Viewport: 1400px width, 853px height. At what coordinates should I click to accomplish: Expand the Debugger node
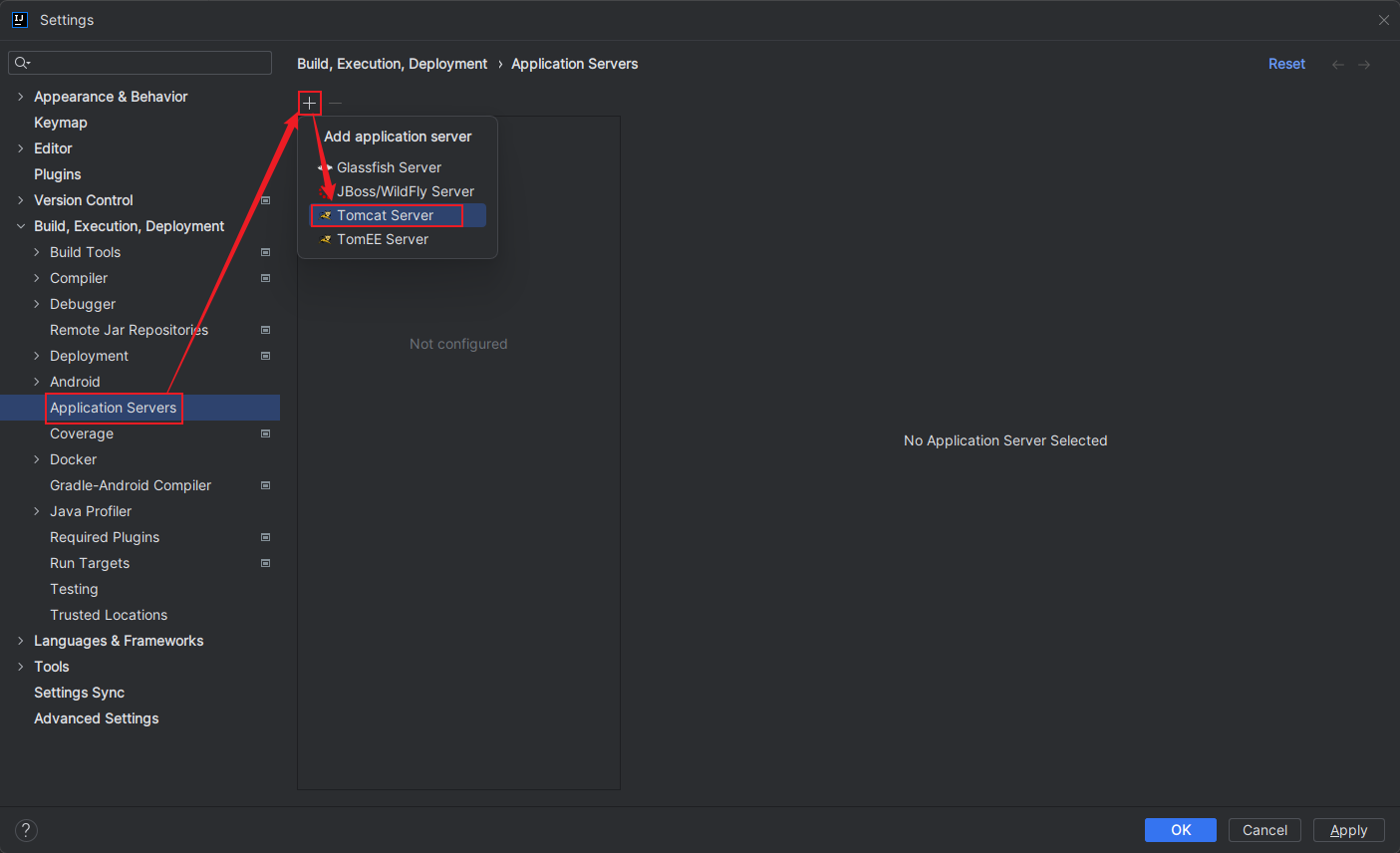point(36,304)
